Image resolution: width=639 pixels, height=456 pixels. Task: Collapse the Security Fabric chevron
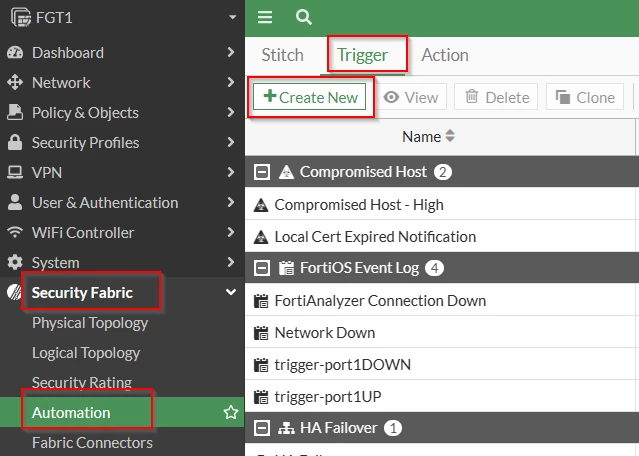[x=231, y=292]
